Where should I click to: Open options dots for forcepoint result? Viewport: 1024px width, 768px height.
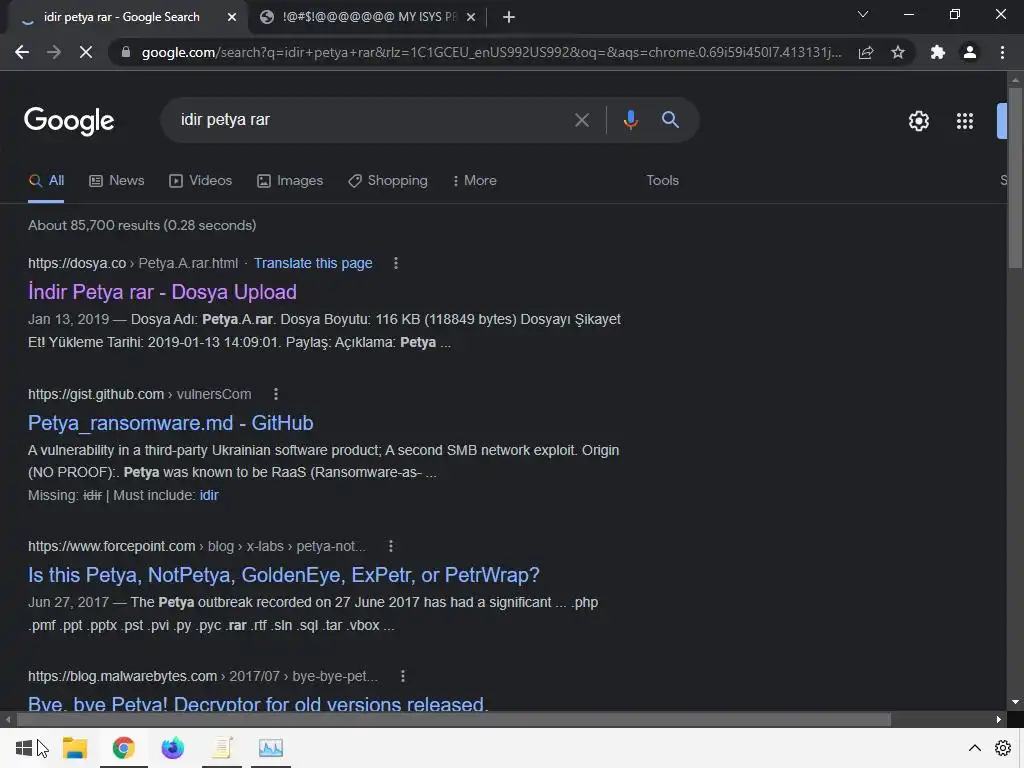click(x=391, y=546)
